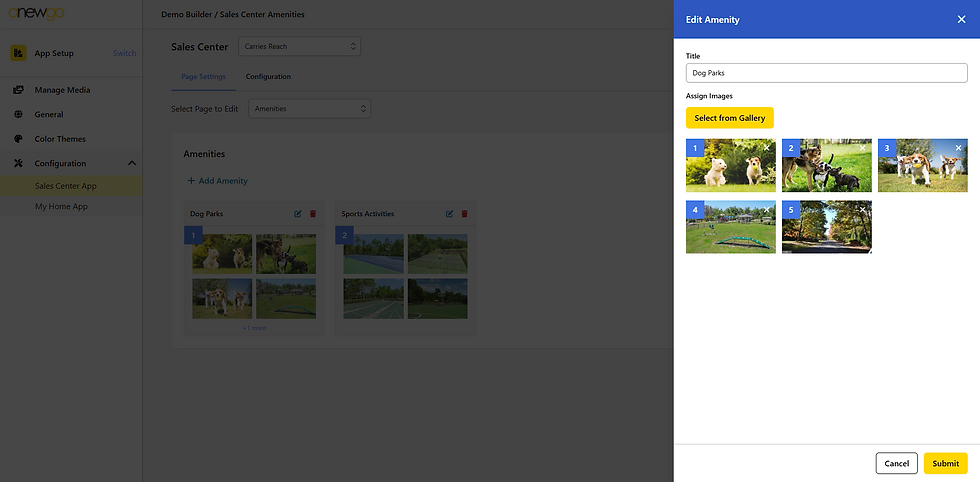
Task: Remove image 3 with its X icon
Action: (959, 148)
